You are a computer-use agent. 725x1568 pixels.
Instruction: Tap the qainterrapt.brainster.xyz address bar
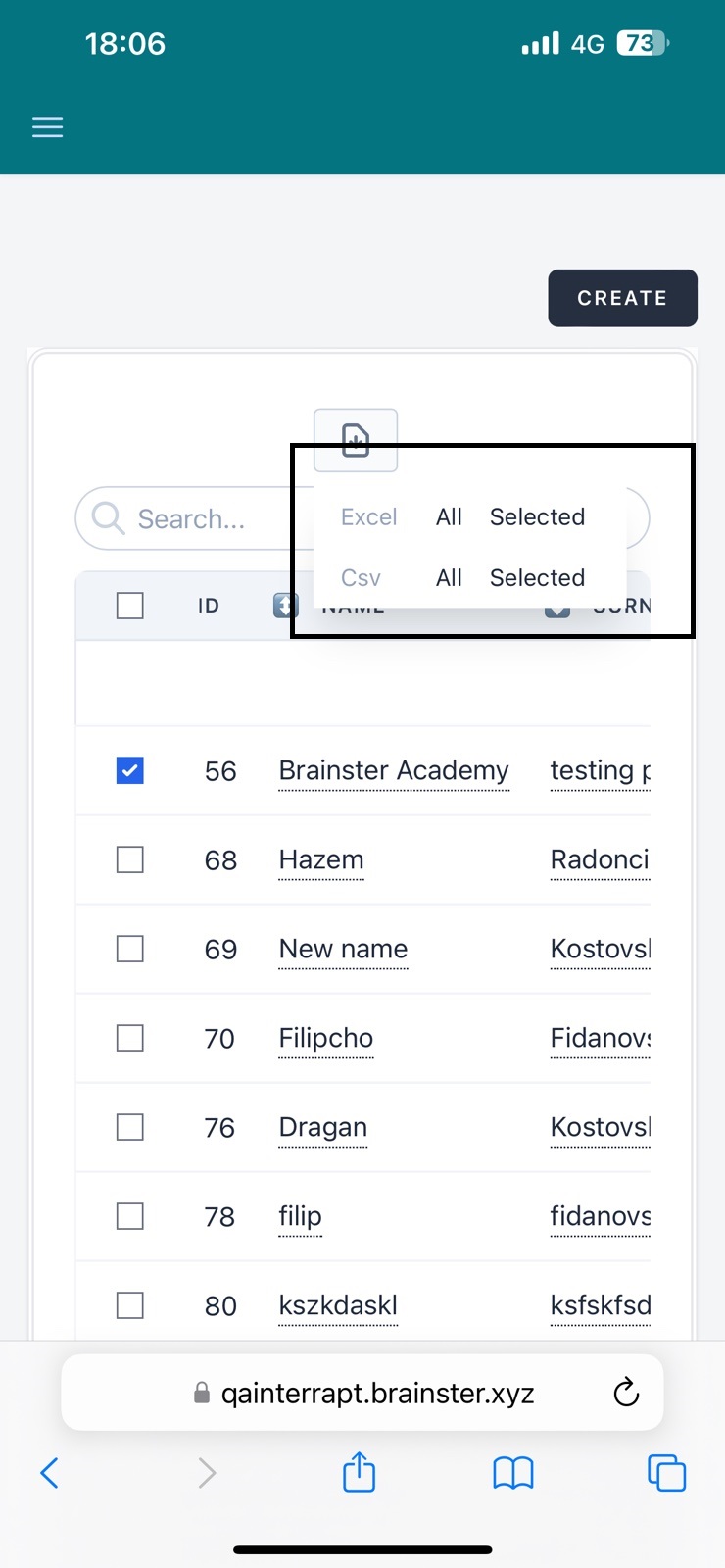377,1393
